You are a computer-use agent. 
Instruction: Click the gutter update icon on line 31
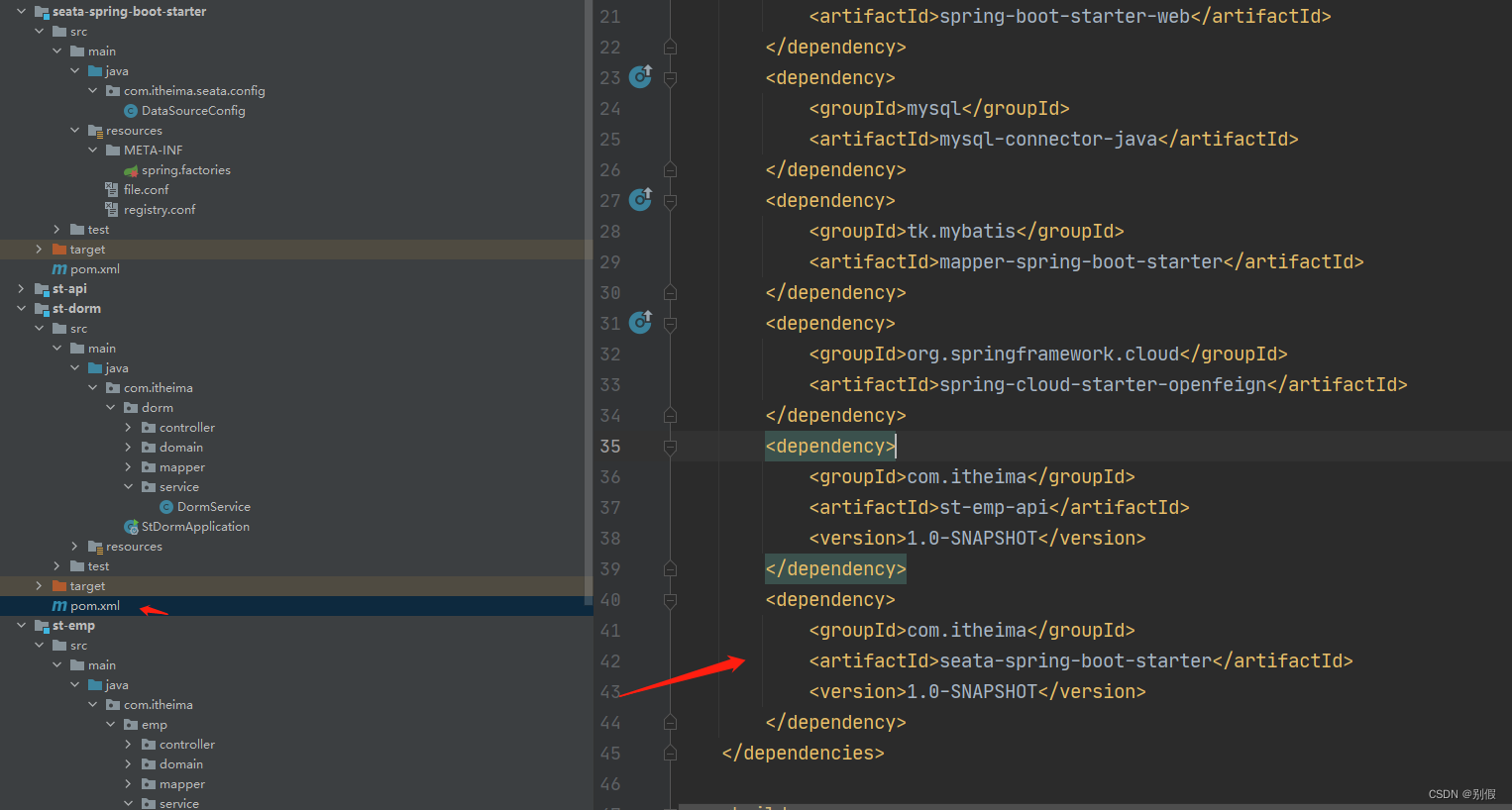[641, 322]
